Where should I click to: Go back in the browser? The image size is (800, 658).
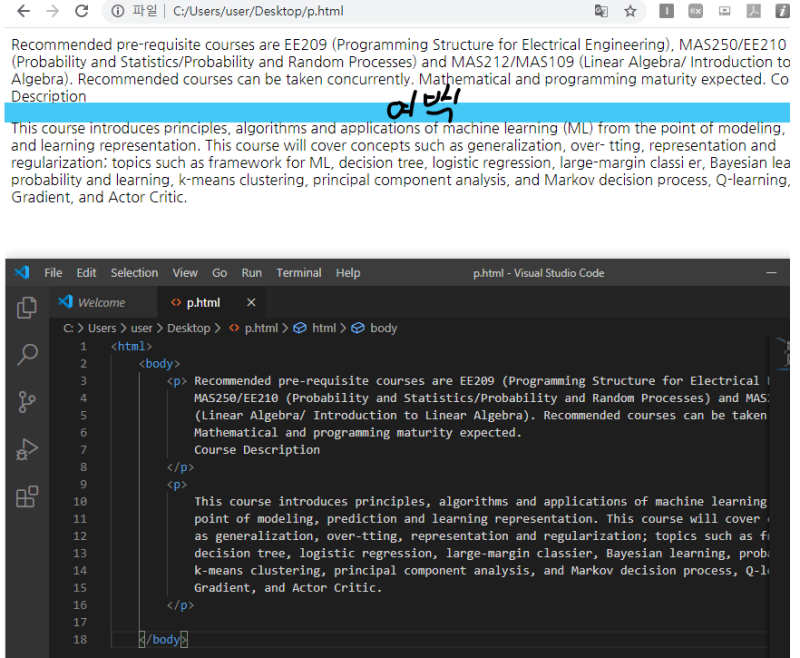tap(23, 11)
